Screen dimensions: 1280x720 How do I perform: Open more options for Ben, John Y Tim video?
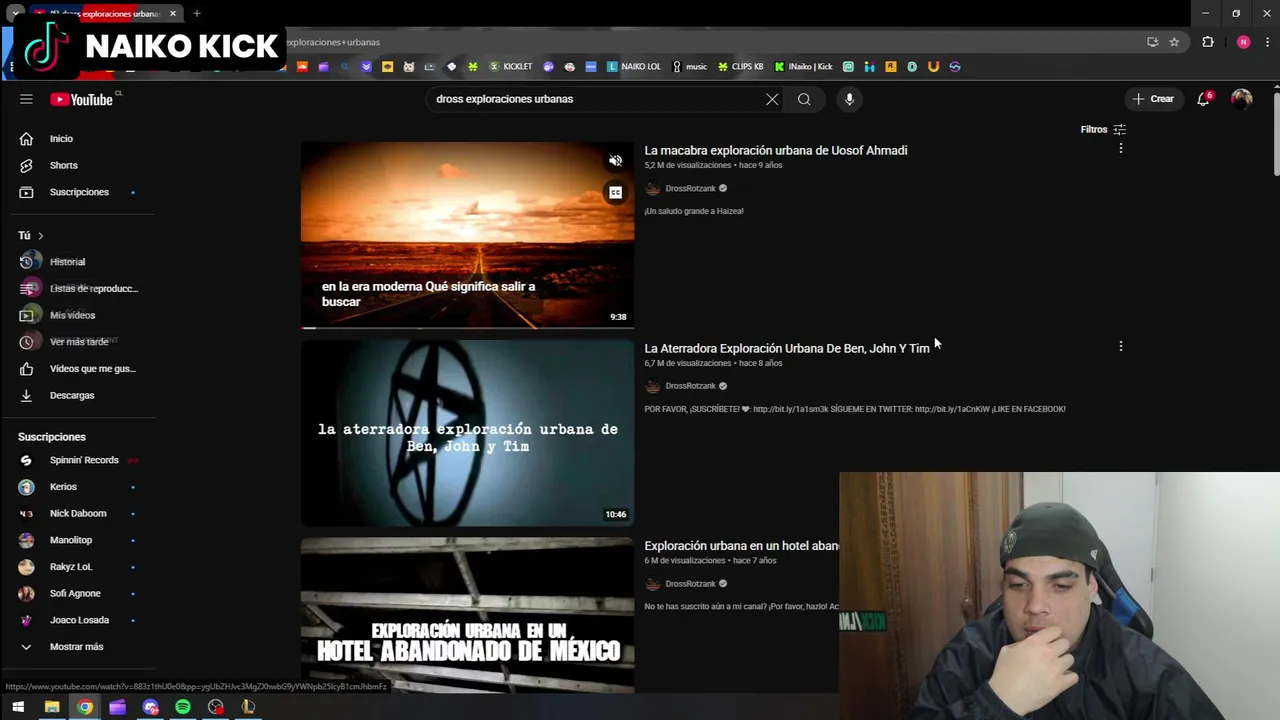coord(1121,346)
